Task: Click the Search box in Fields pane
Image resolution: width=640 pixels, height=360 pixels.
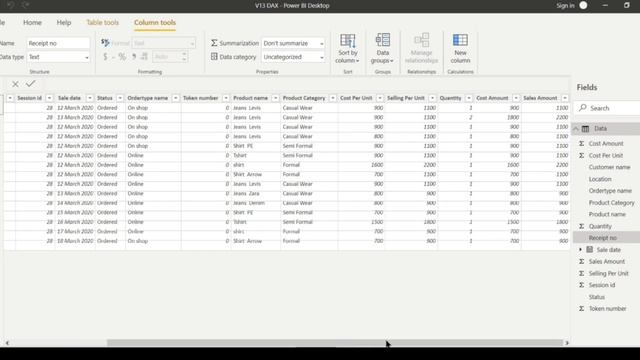Action: [x=607, y=108]
